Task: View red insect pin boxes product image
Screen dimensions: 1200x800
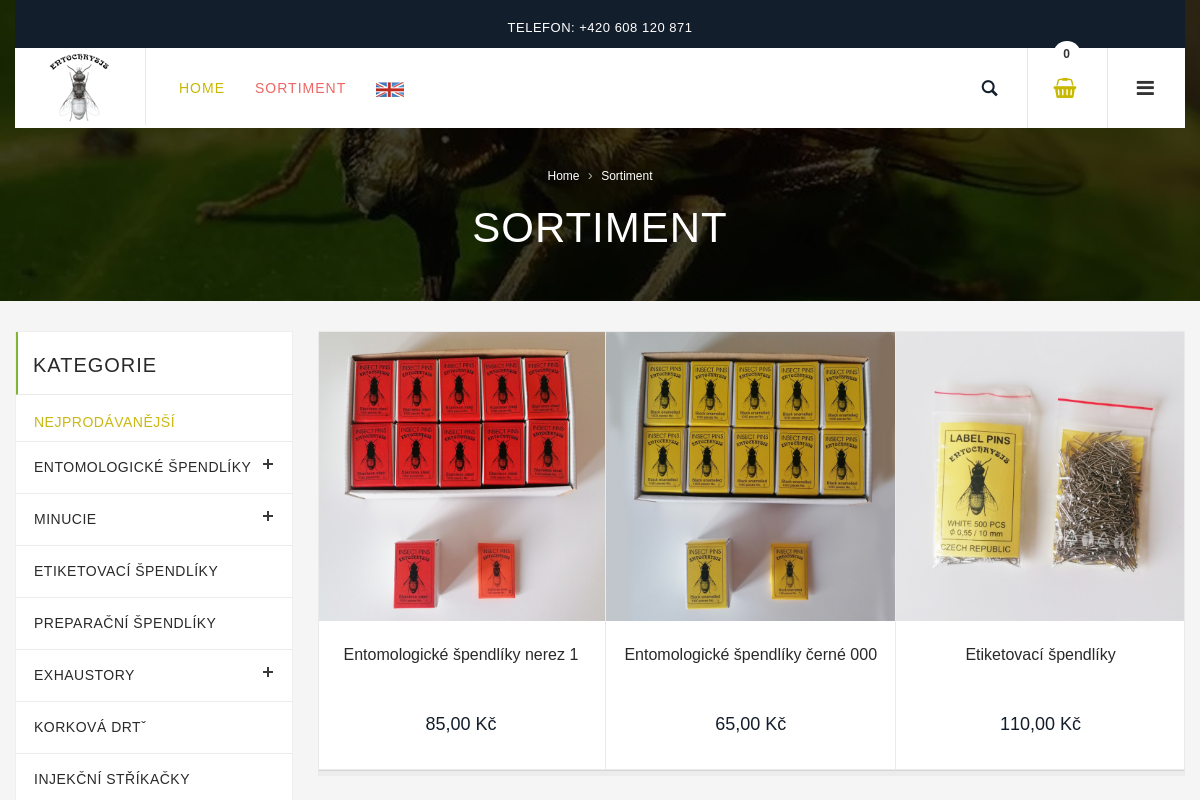Action: (x=462, y=476)
